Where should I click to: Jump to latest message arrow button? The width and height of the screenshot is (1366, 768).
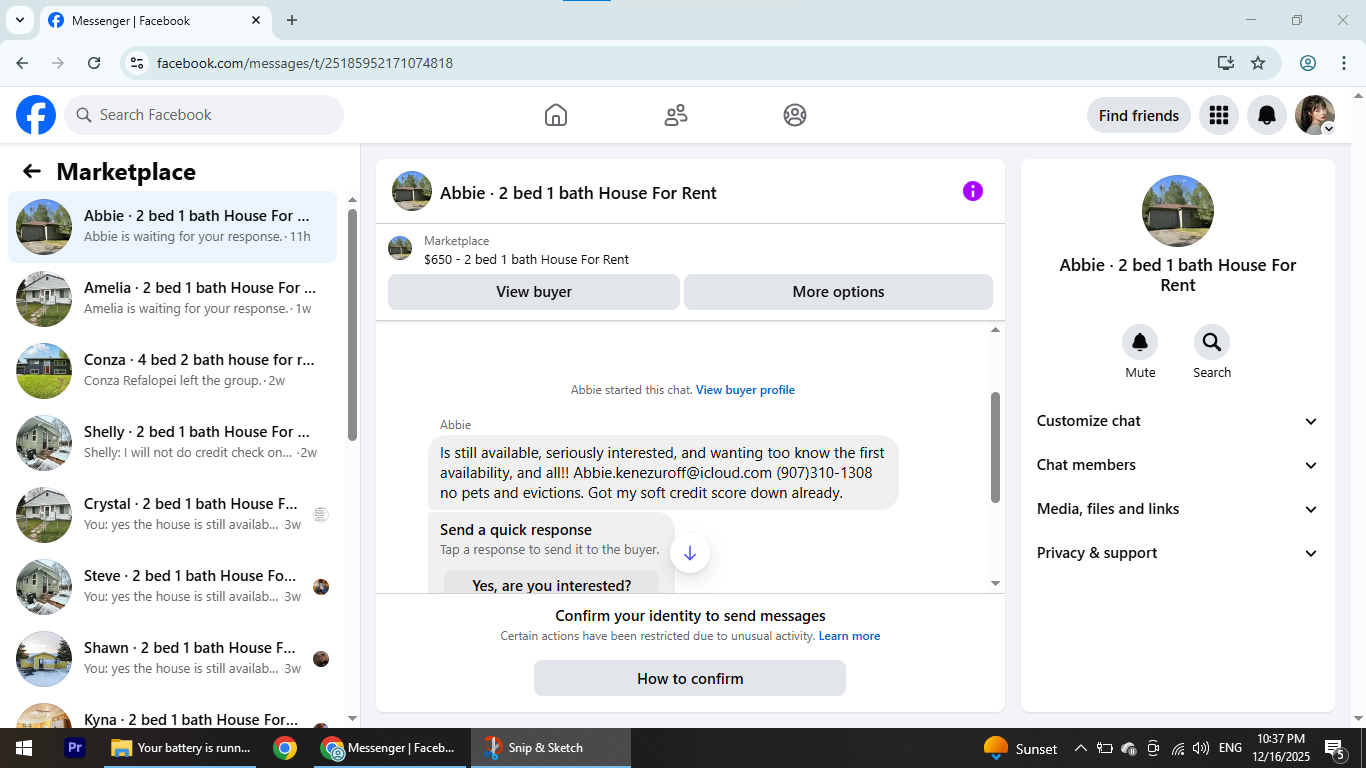coord(690,553)
